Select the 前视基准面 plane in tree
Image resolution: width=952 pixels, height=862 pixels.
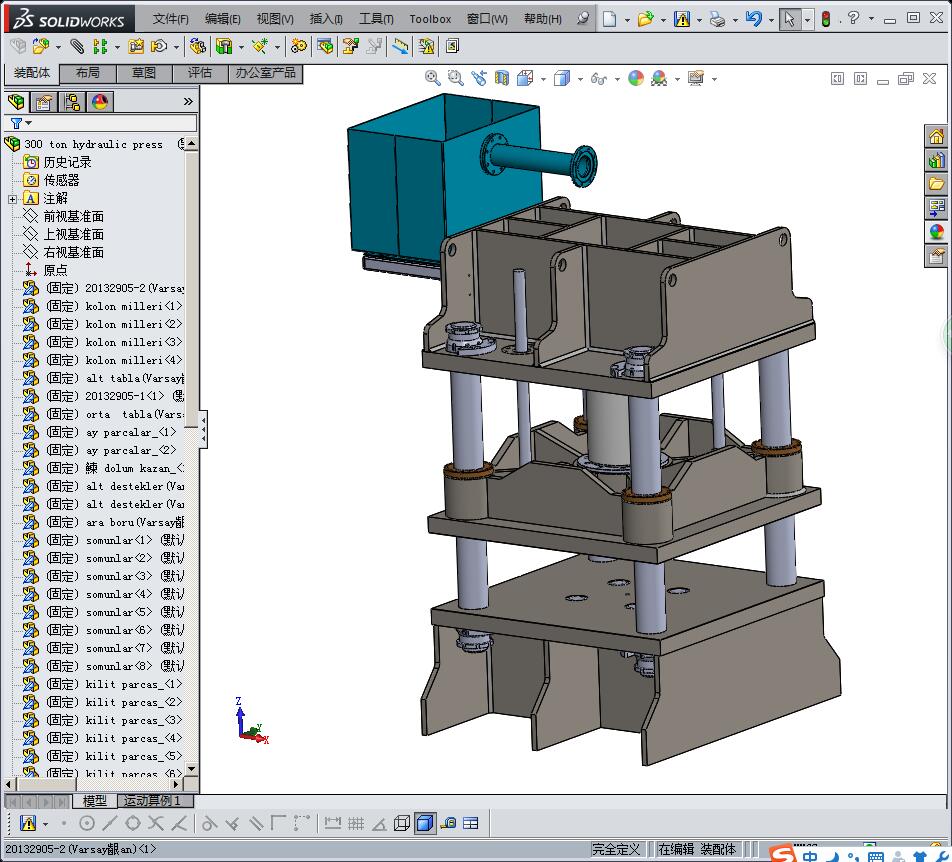coord(73,216)
